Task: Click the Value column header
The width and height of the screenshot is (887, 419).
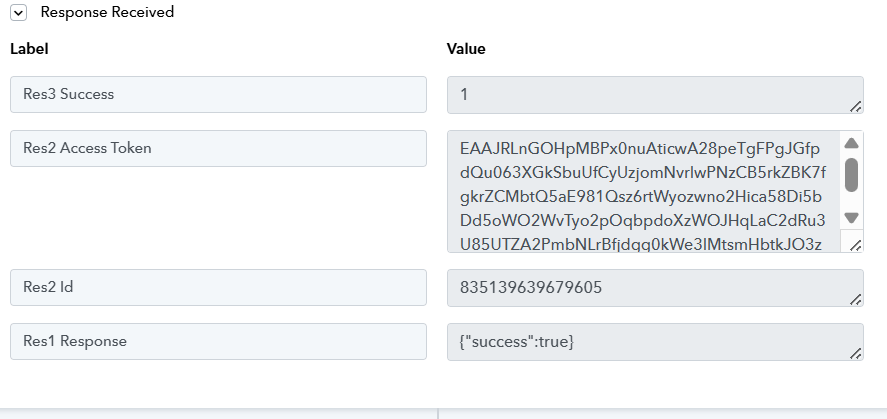Action: 466,49
